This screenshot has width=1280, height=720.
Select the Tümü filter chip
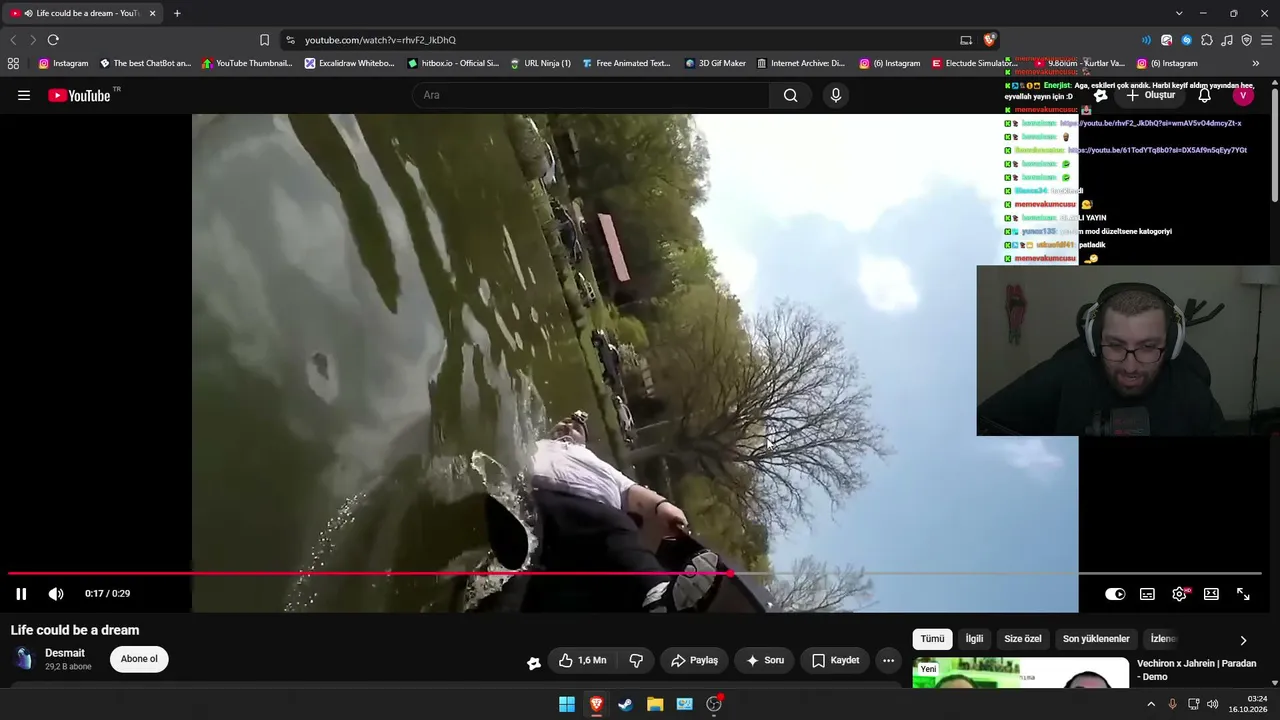932,639
